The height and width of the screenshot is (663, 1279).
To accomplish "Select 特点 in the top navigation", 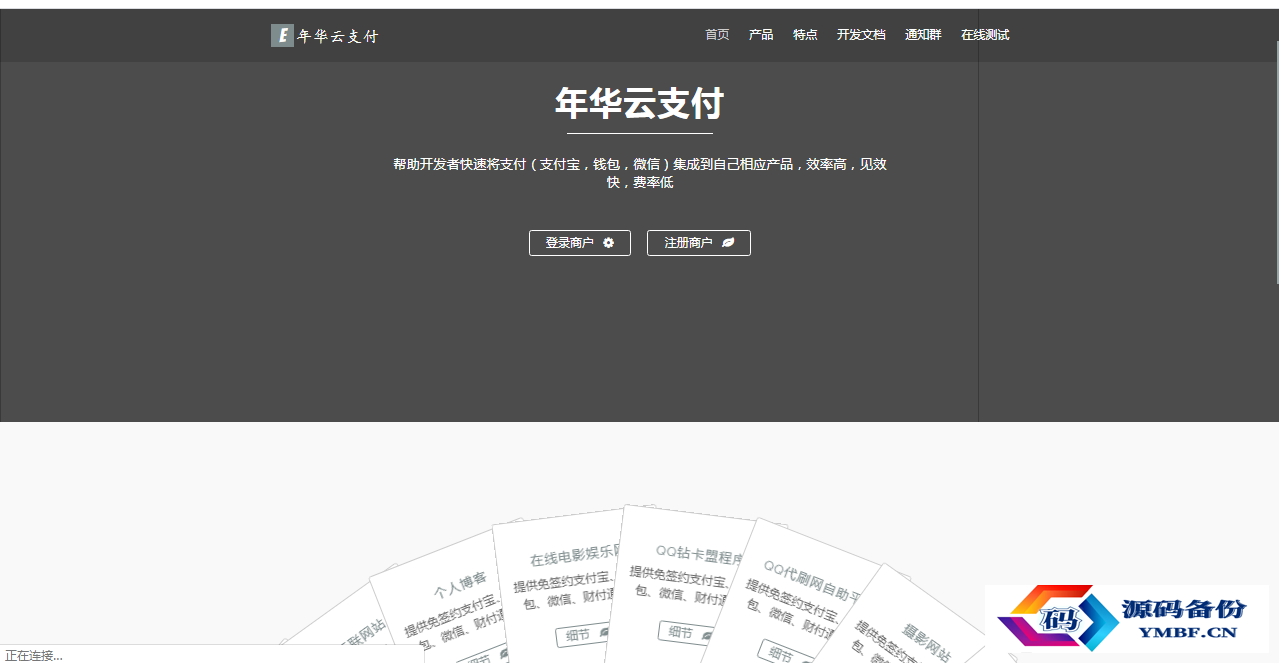I will click(x=805, y=35).
